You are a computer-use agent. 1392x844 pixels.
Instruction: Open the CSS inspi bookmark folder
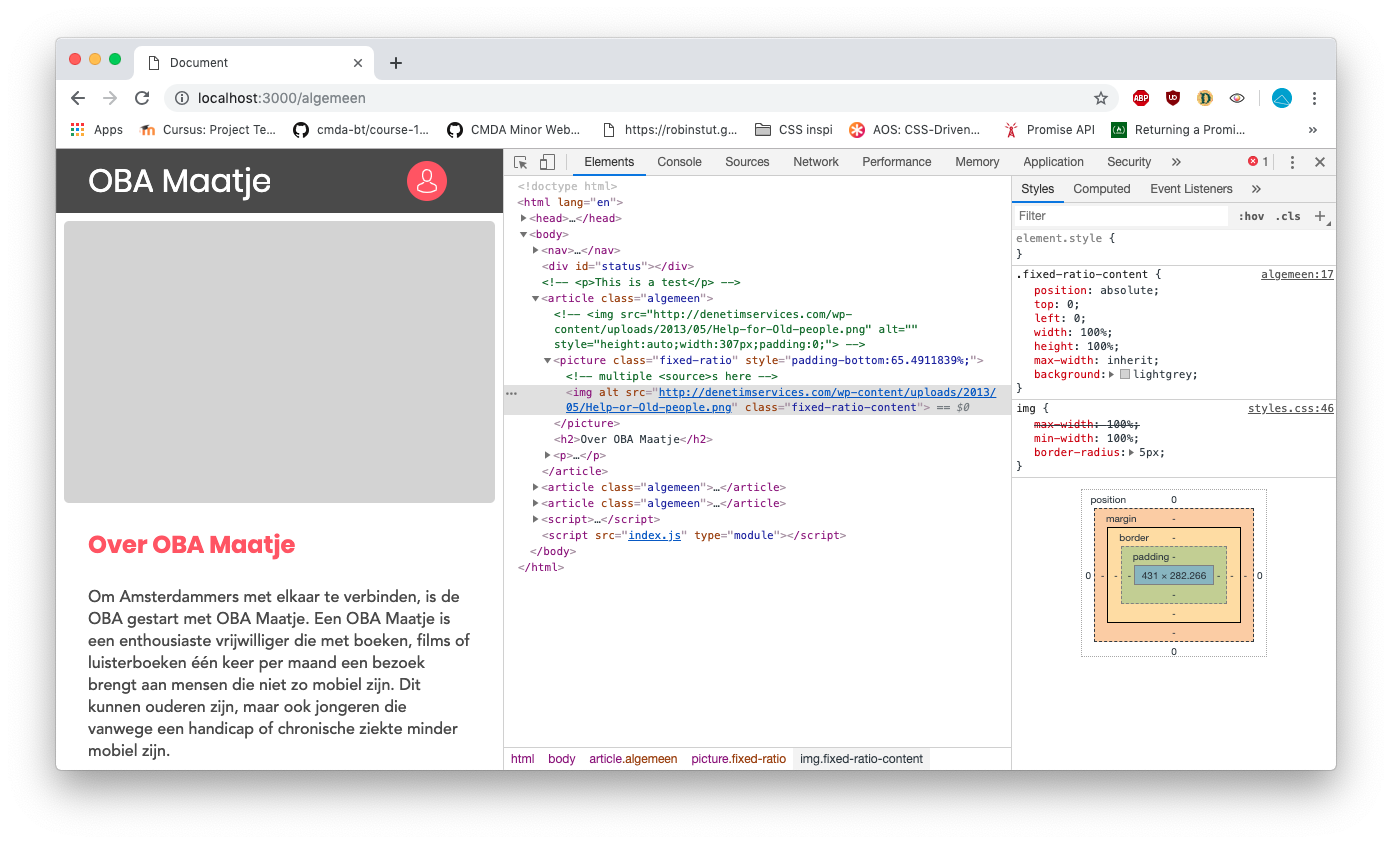(793, 129)
